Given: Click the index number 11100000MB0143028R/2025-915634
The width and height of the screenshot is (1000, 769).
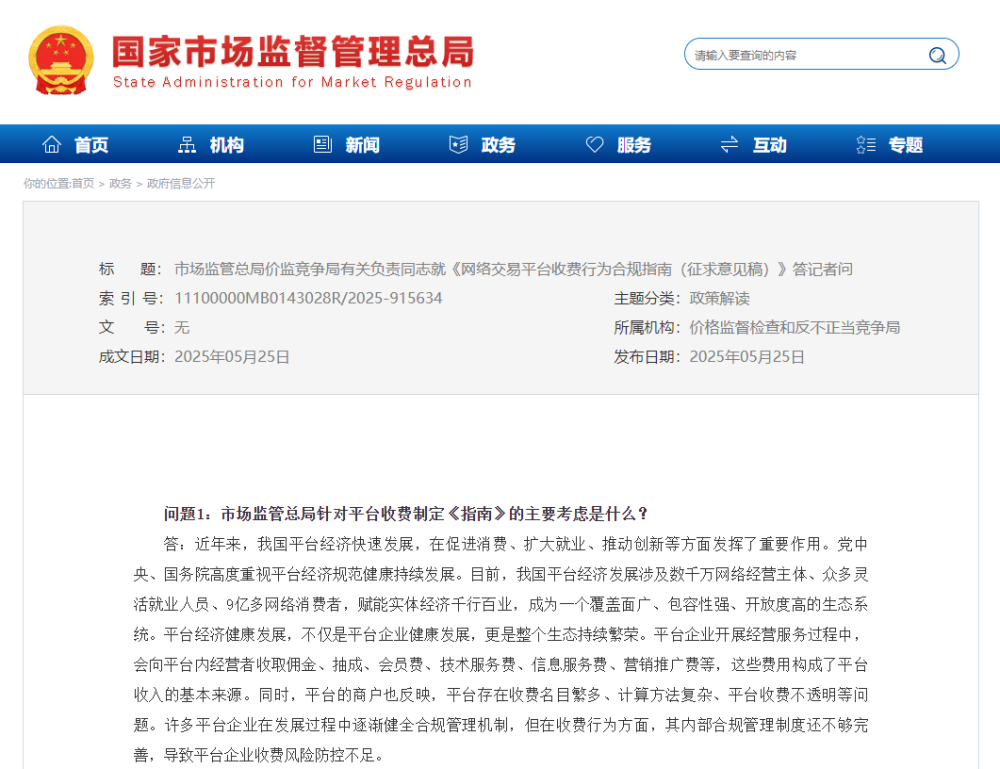Looking at the screenshot, I should coord(308,298).
